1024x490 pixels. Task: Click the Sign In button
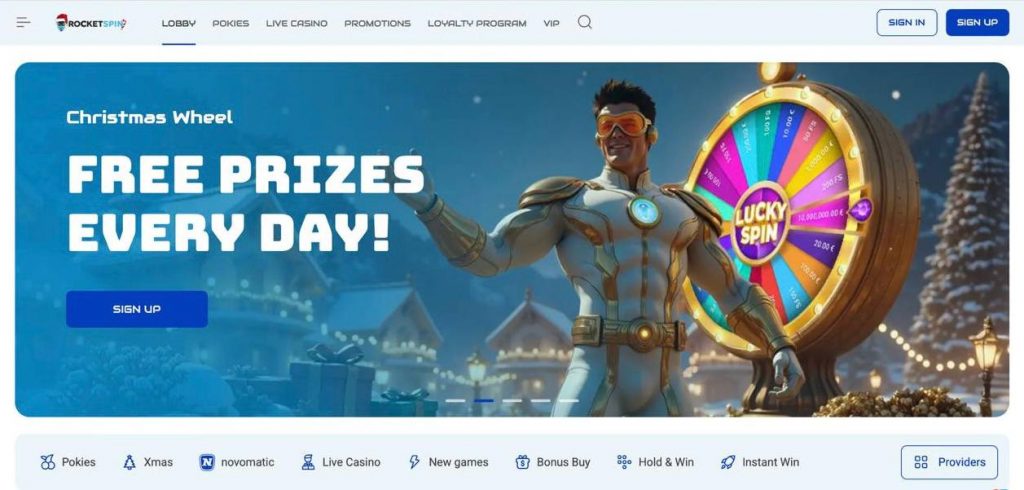tap(906, 22)
